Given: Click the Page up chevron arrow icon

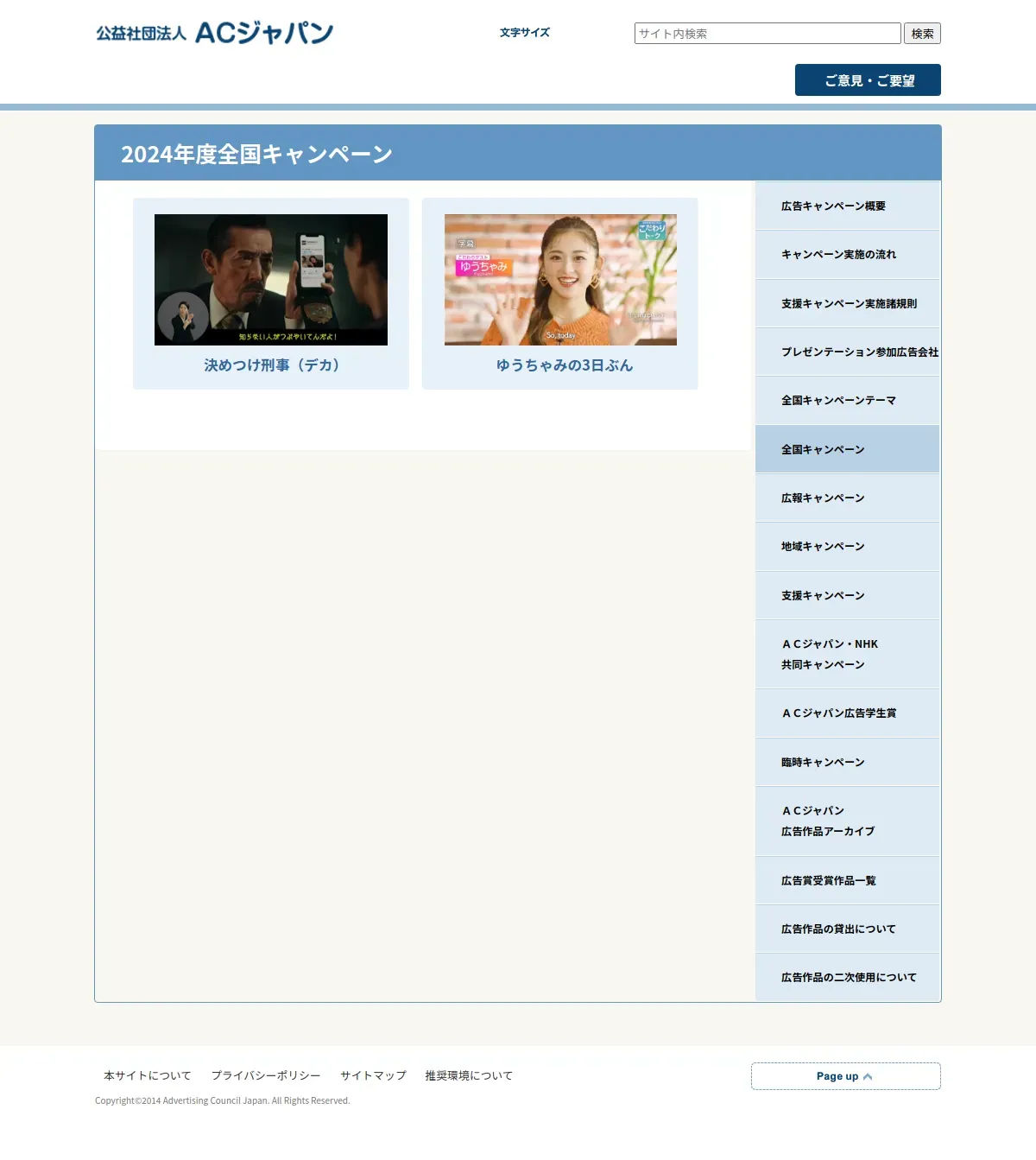Looking at the screenshot, I should 868,1076.
